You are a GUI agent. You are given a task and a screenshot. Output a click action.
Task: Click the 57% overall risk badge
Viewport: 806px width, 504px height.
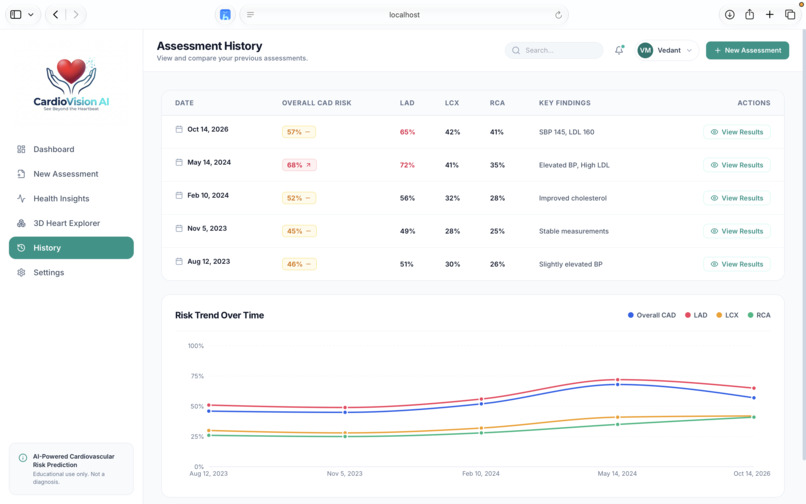[299, 132]
